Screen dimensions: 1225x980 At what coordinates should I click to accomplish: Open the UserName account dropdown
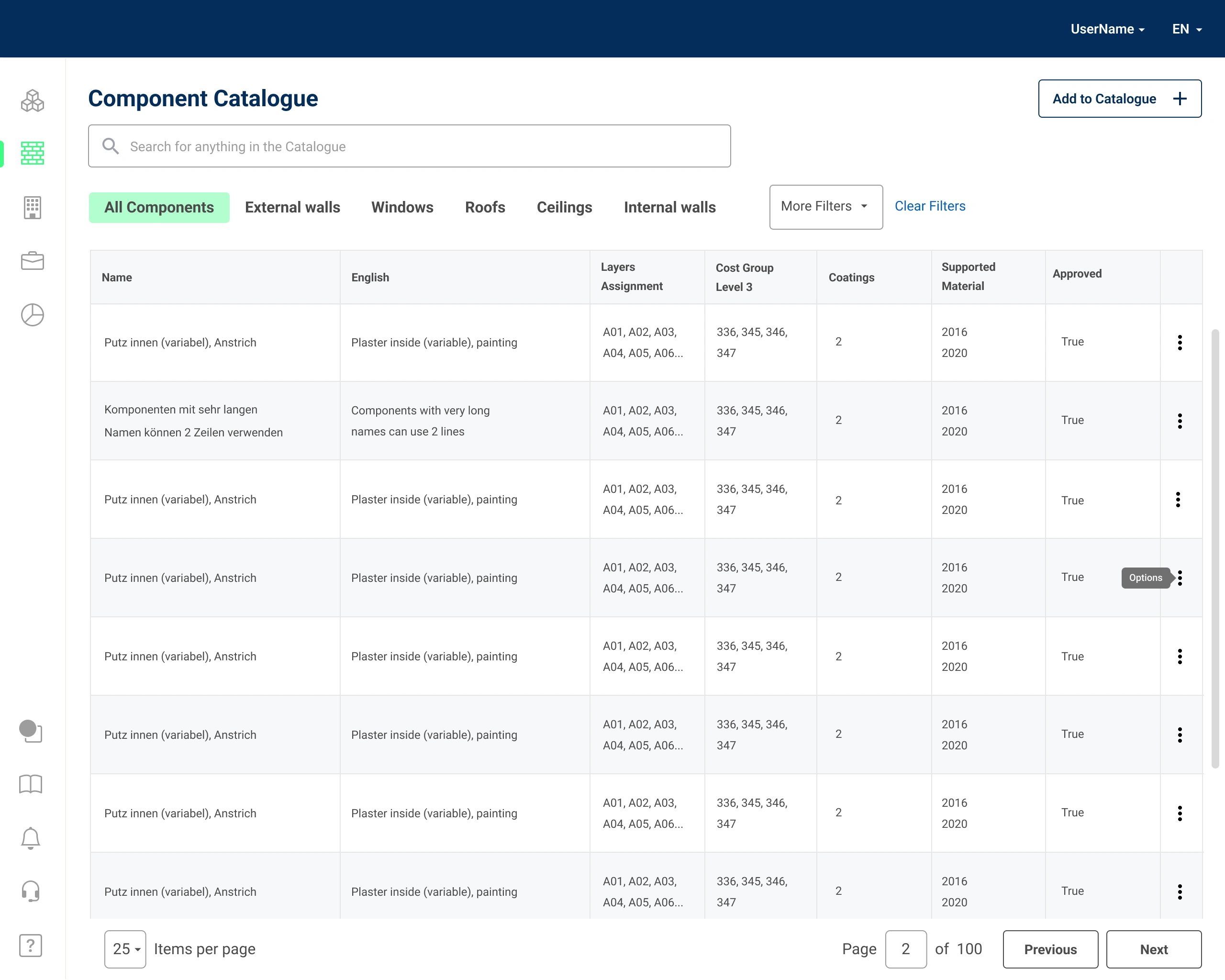(x=1107, y=29)
